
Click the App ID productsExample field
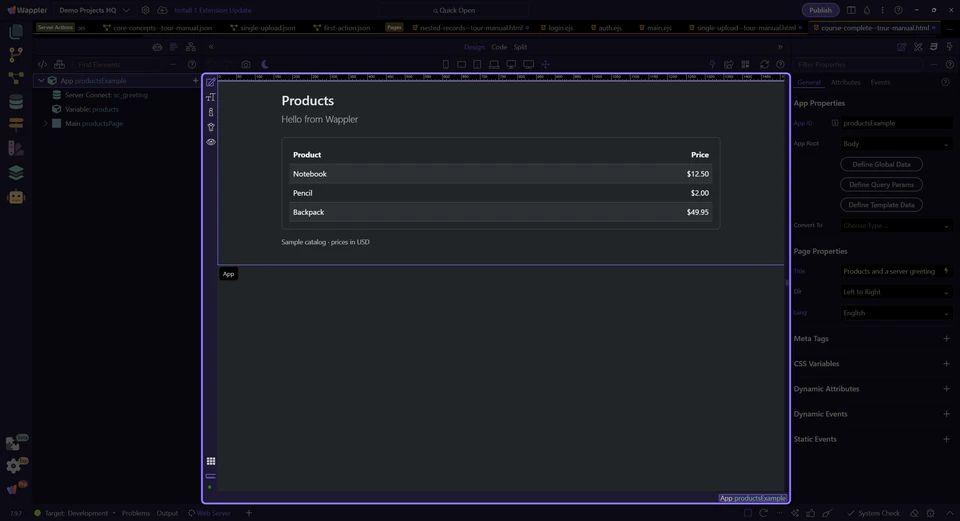(x=896, y=123)
